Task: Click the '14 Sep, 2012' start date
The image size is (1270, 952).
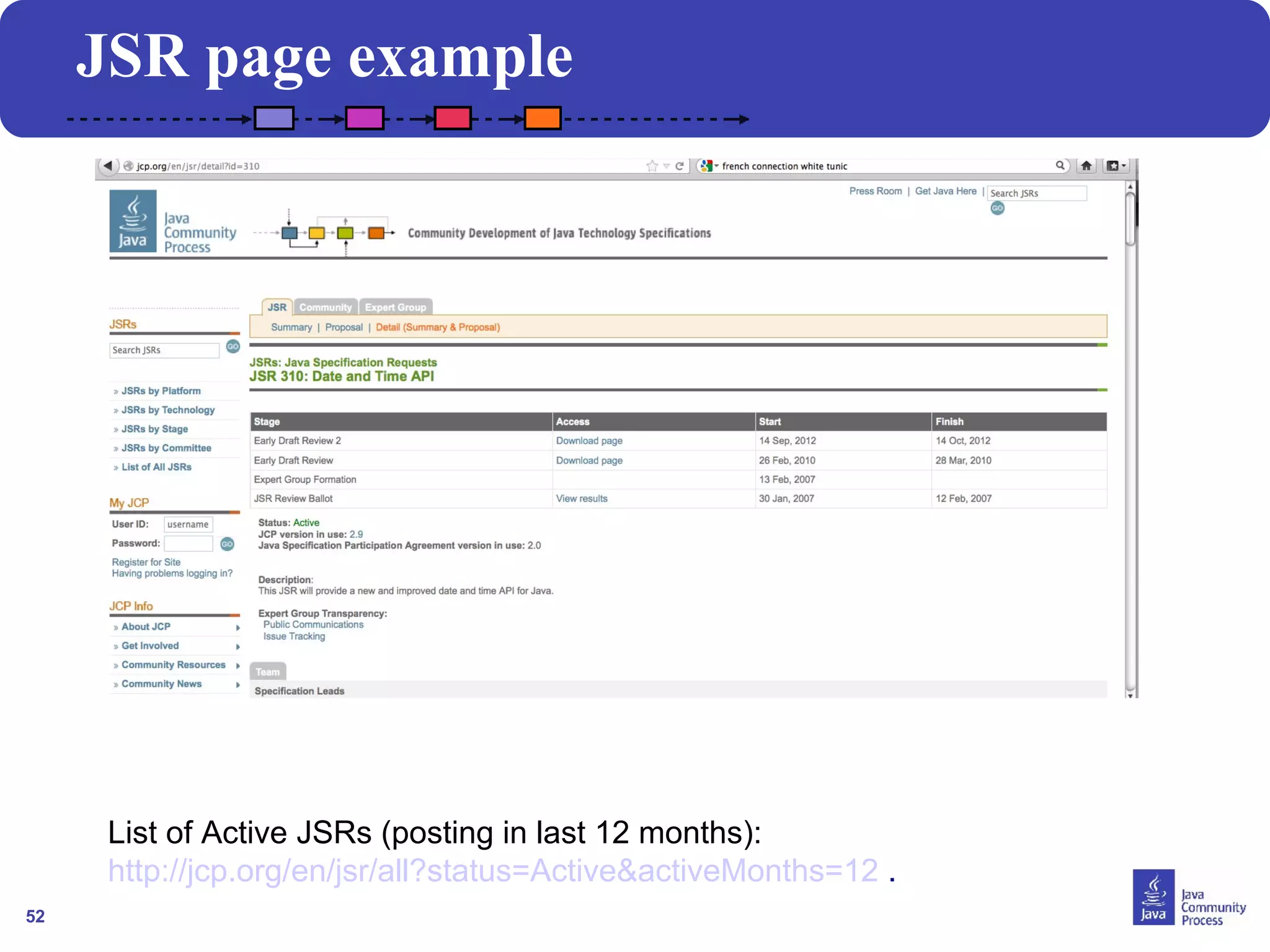Action: (x=788, y=441)
